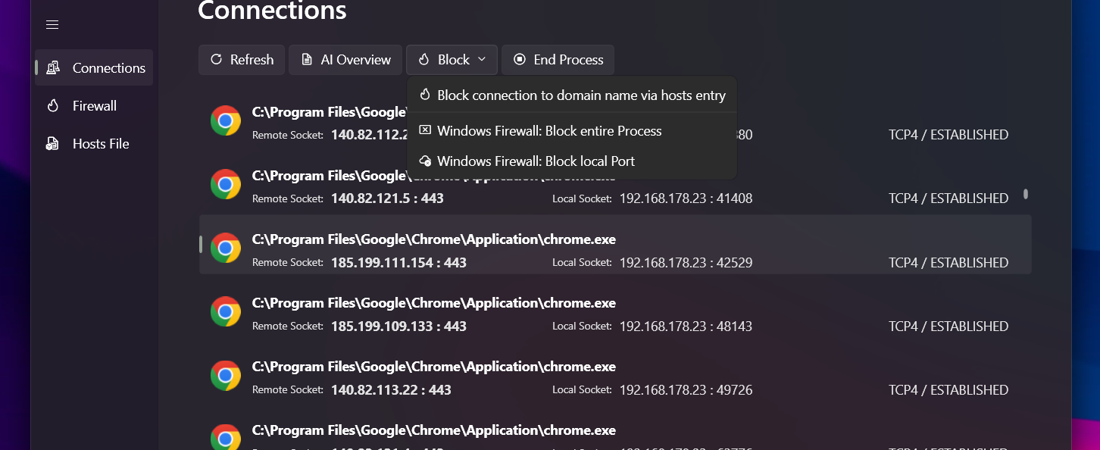Select Windows Firewall: Block entire Process

(x=549, y=131)
